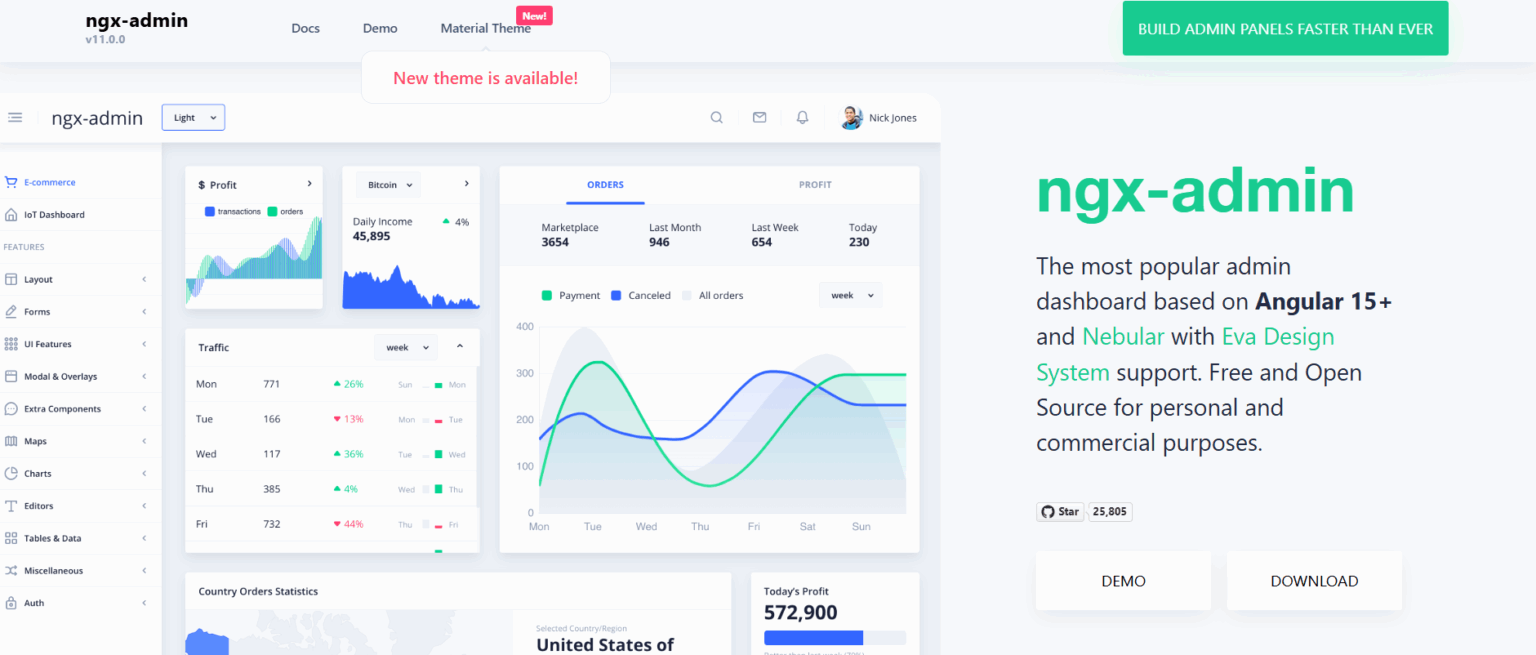1536x655 pixels.
Task: Click the IoT Dashboard home icon
Action: click(x=12, y=214)
